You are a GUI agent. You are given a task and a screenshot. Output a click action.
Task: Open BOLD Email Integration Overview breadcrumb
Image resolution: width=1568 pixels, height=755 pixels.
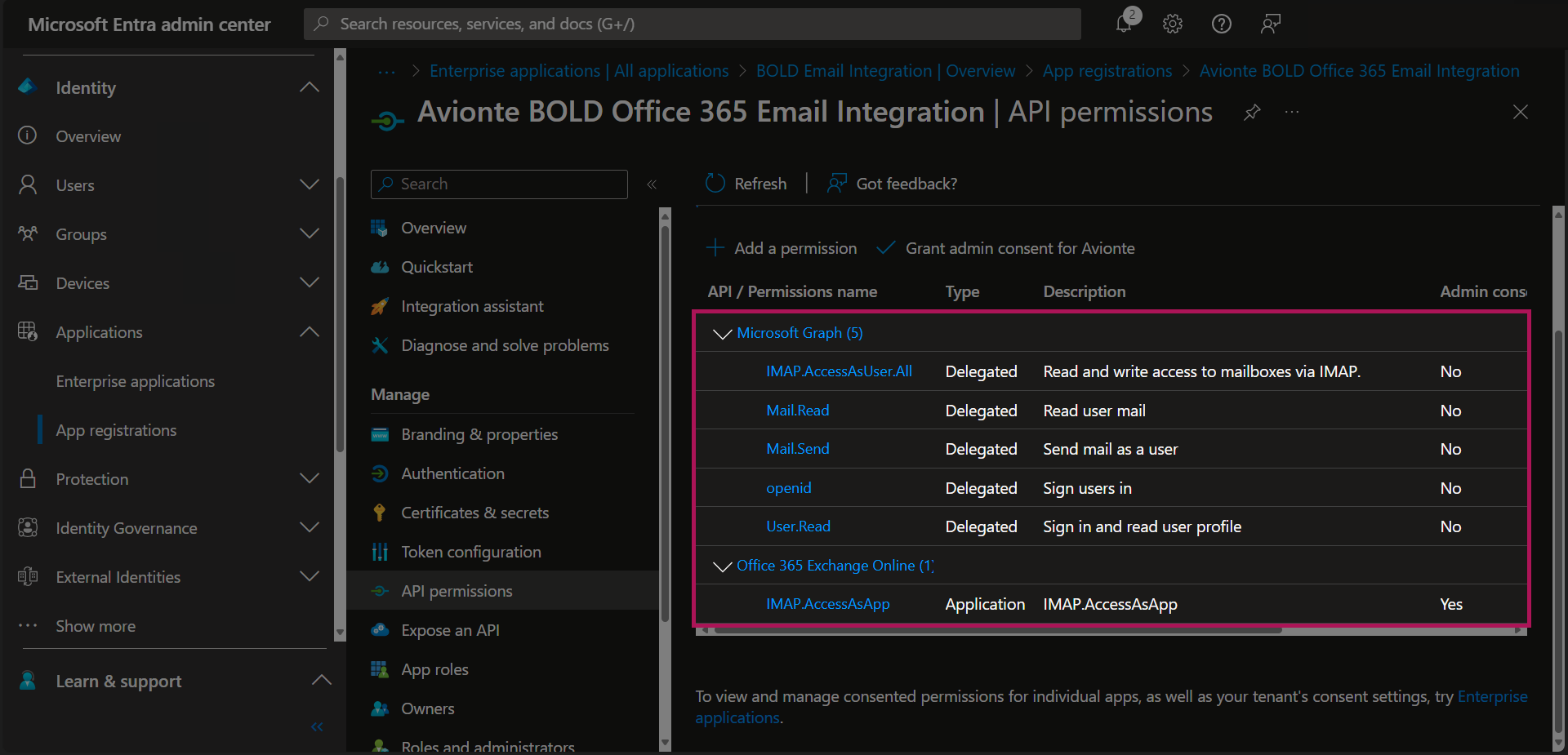tap(885, 71)
